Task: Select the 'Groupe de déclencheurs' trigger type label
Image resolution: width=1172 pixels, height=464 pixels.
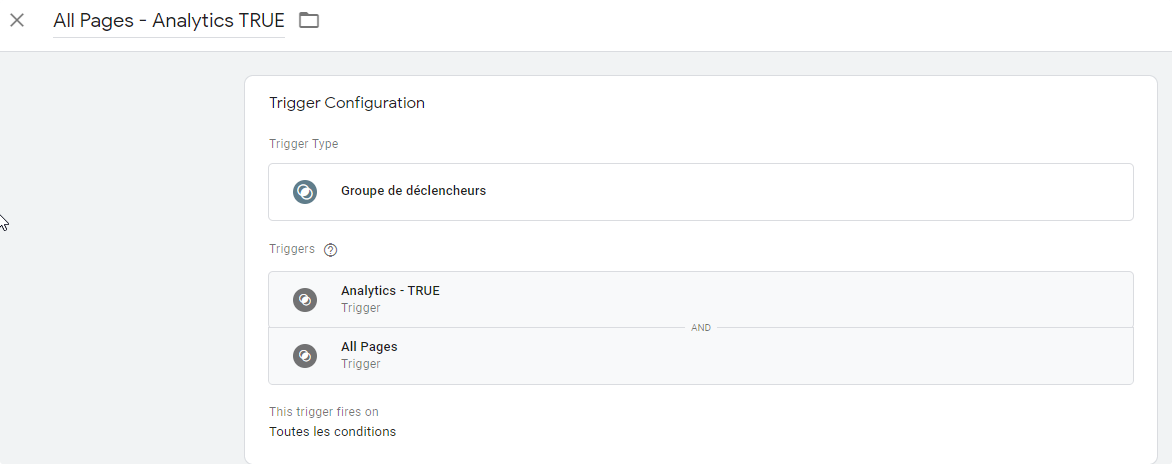Action: pos(413,191)
